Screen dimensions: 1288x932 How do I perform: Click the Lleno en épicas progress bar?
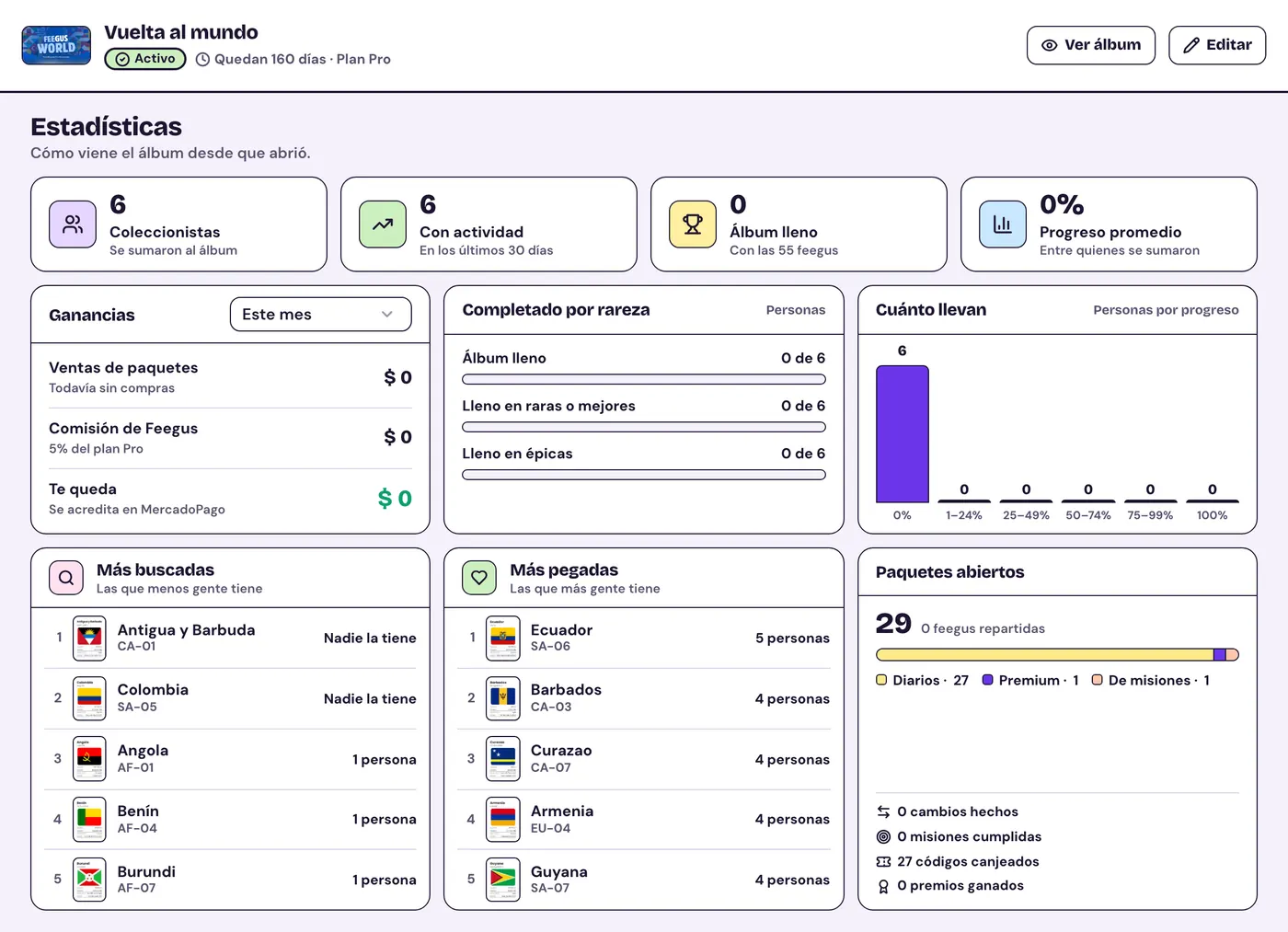644,475
